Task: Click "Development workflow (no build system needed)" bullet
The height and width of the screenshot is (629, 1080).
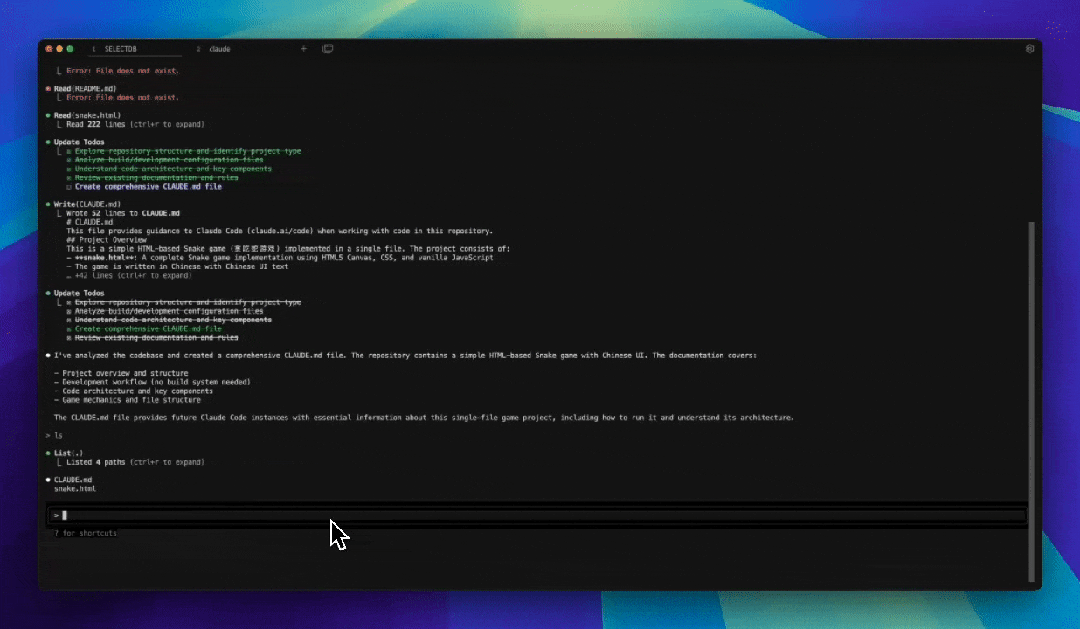Action: 156,382
